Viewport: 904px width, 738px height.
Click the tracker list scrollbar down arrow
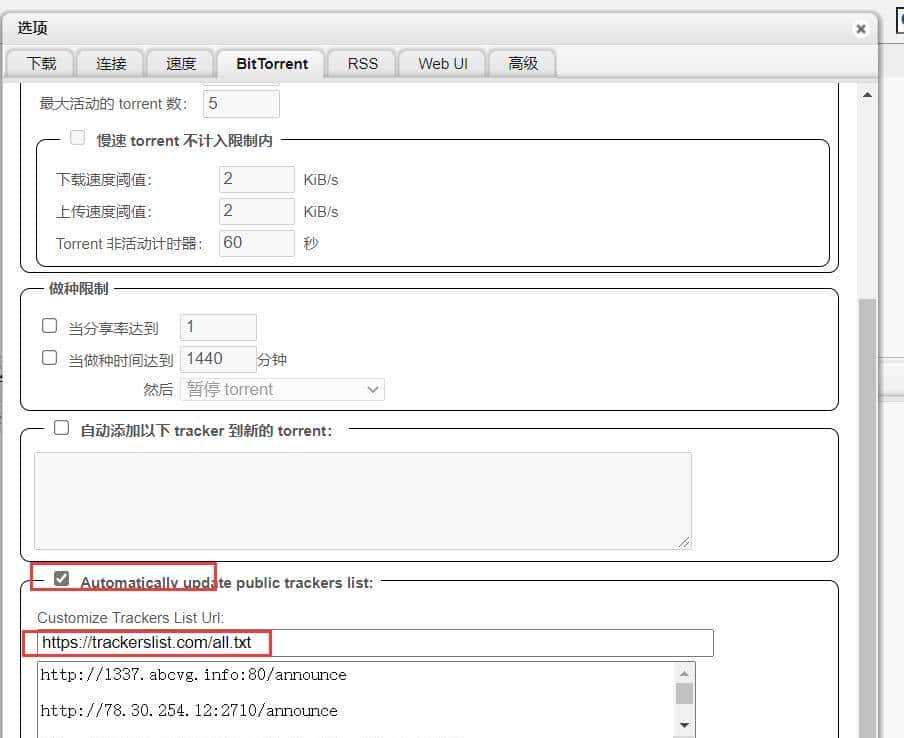pyautogui.click(x=685, y=724)
